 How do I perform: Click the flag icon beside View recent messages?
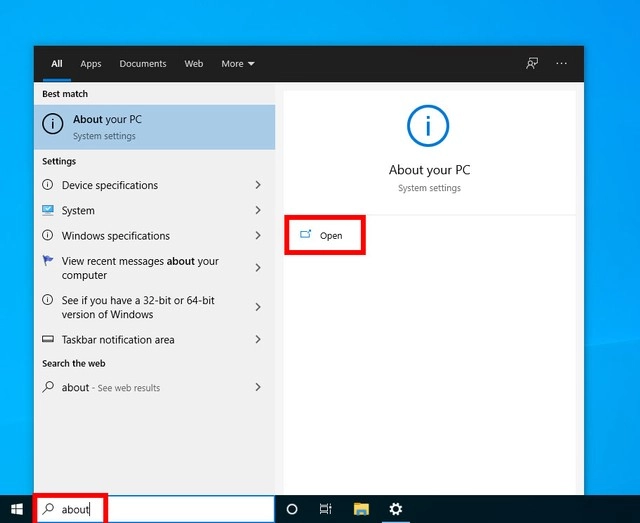coord(48,260)
